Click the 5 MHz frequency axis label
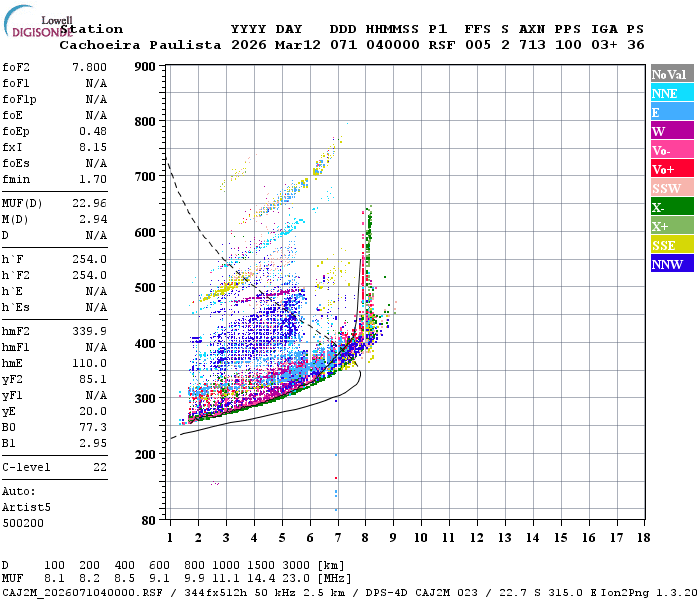 point(282,538)
